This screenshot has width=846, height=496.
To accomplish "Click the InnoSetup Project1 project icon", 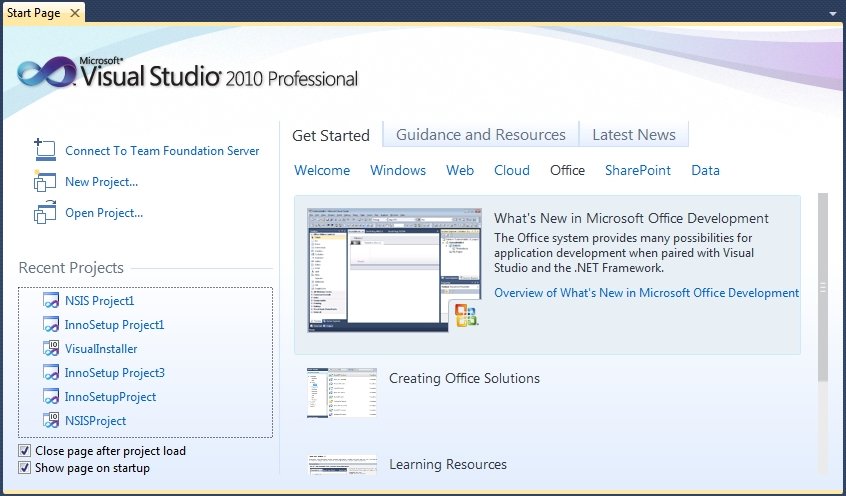I will (x=51, y=324).
